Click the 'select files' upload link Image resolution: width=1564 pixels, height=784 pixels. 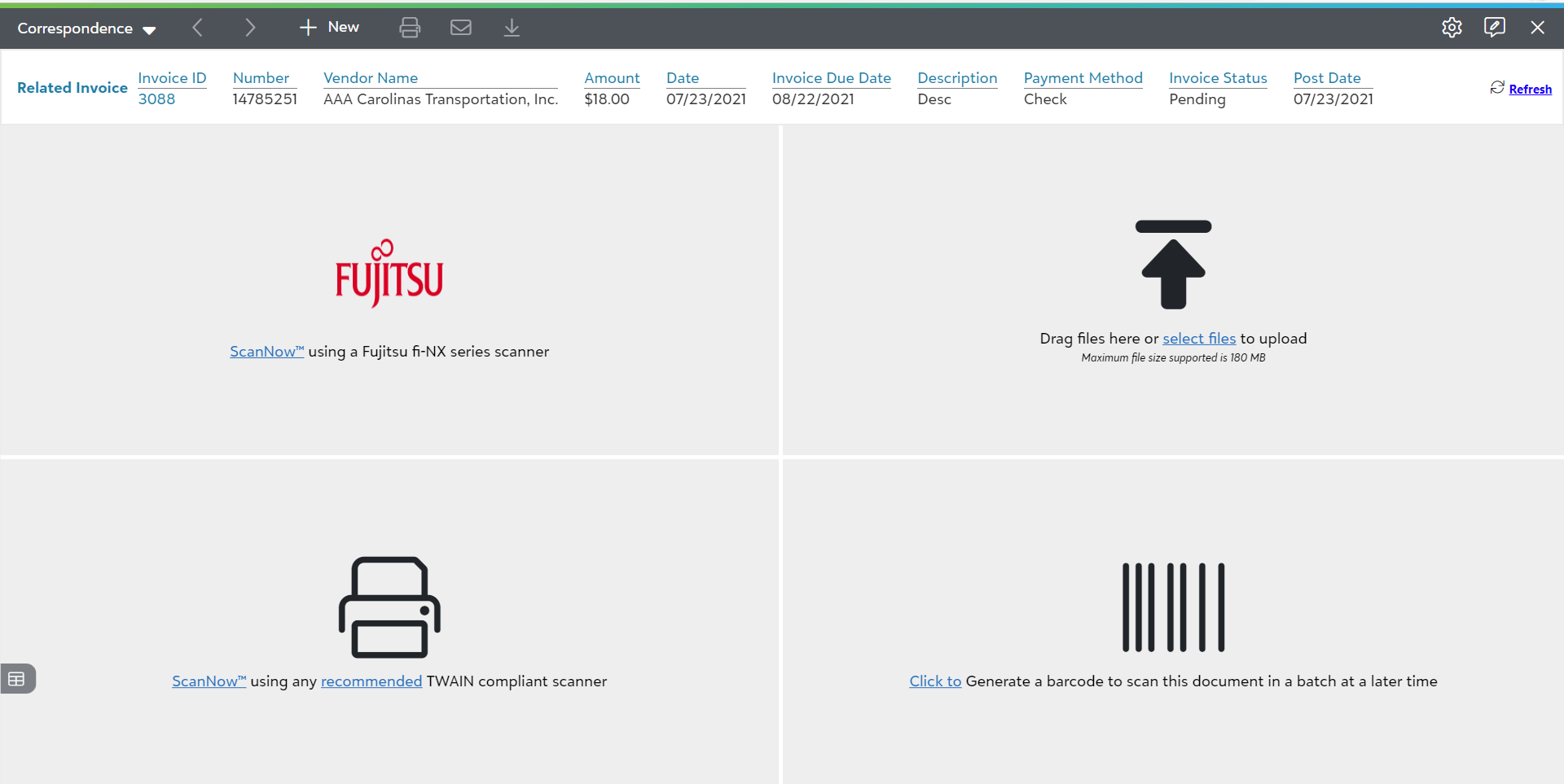(x=1198, y=339)
